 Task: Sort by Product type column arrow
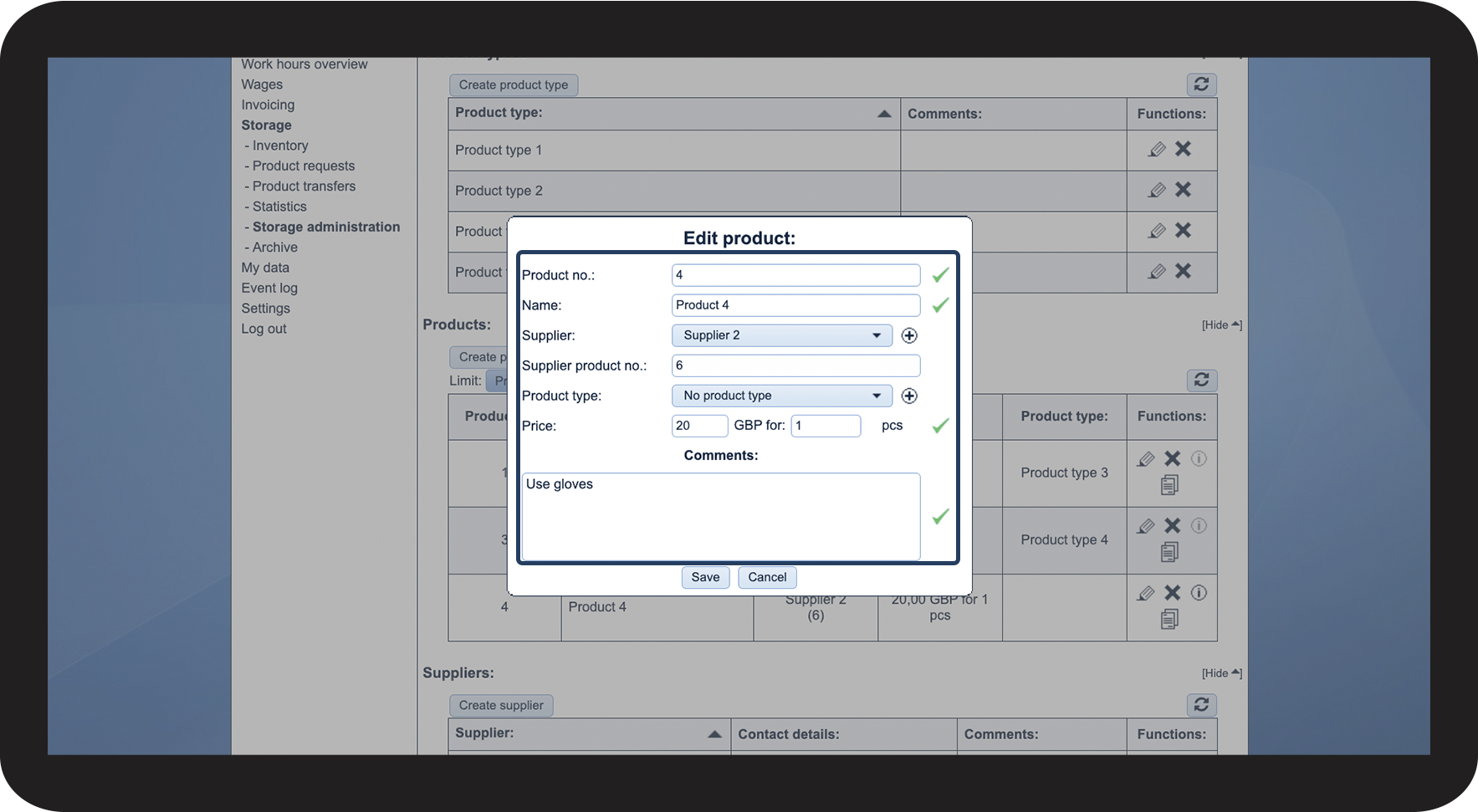coord(884,114)
